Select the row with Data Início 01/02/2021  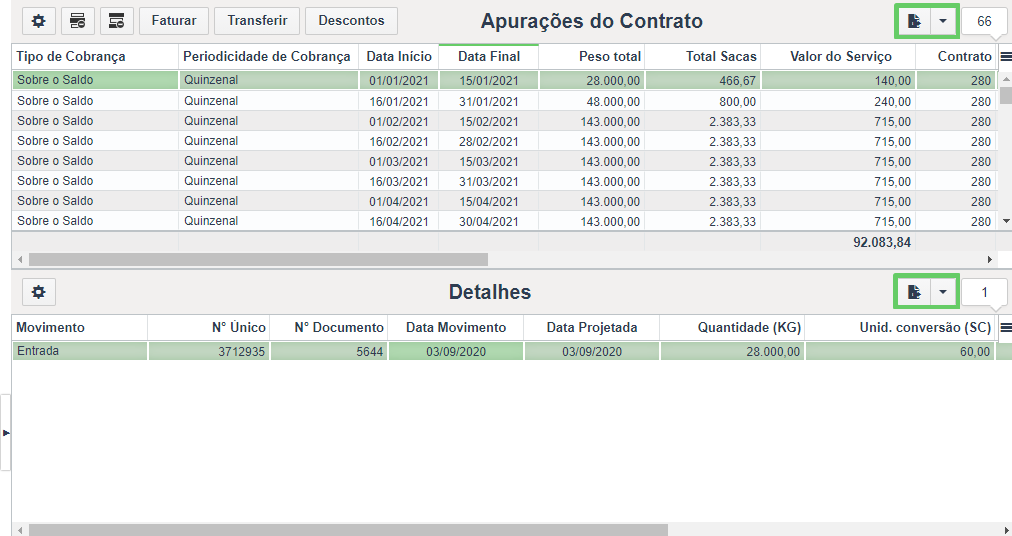pyautogui.click(x=505, y=121)
